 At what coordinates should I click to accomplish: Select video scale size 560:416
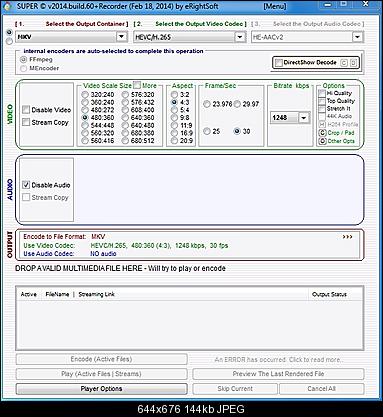tap(85, 141)
